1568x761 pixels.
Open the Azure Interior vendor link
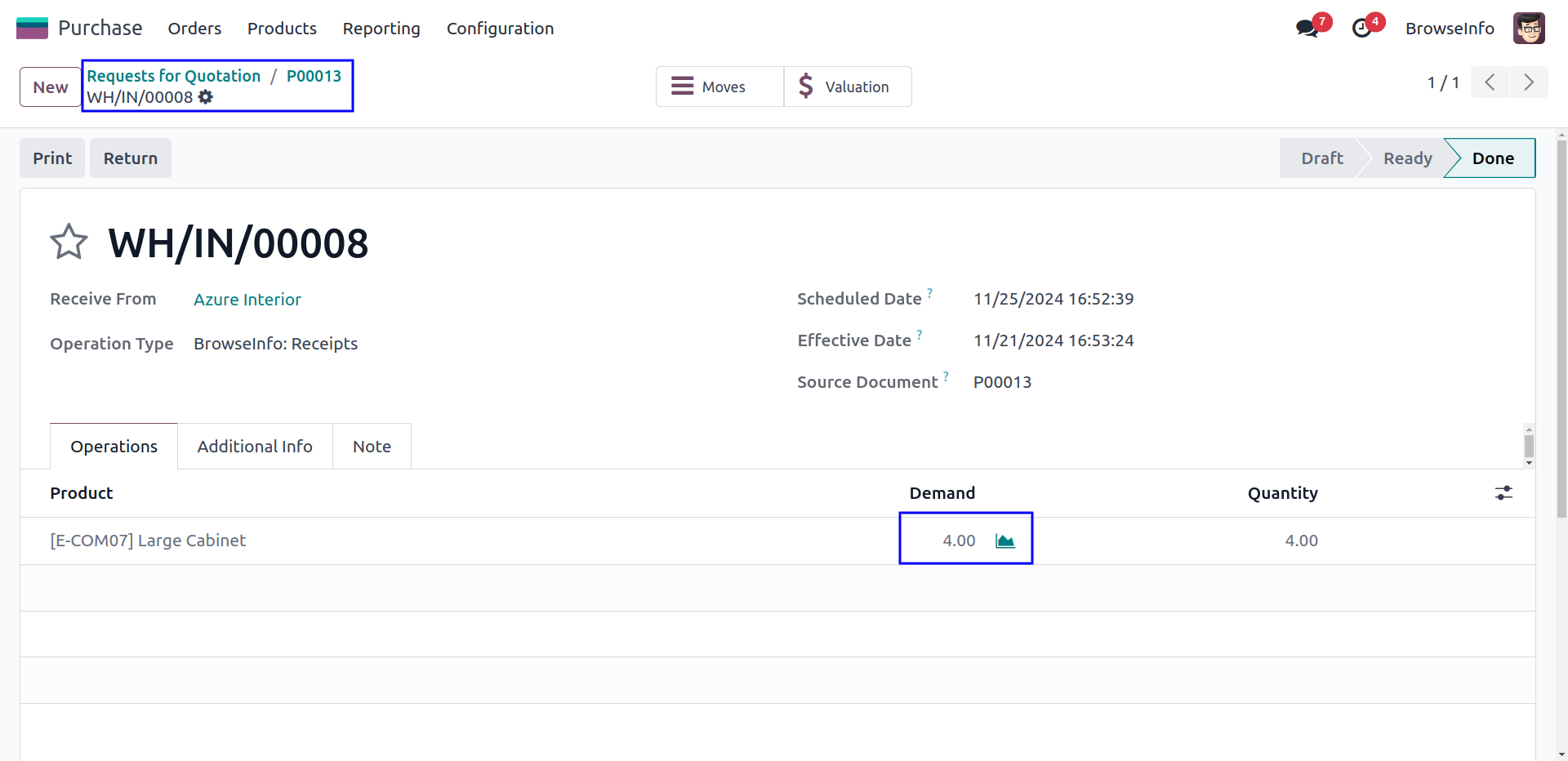(x=247, y=300)
